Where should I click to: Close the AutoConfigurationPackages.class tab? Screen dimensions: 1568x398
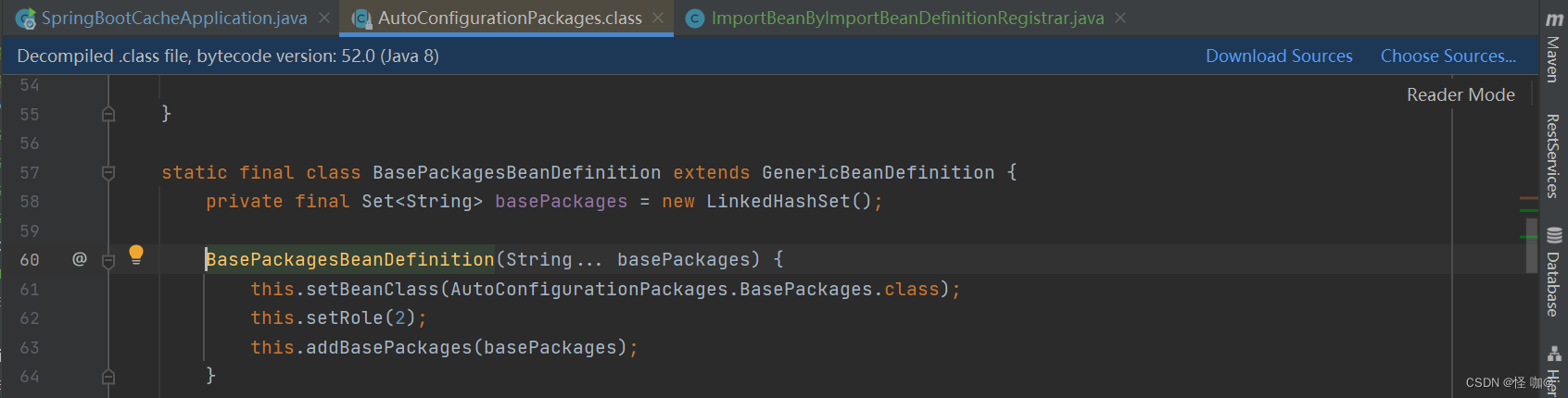tap(658, 18)
